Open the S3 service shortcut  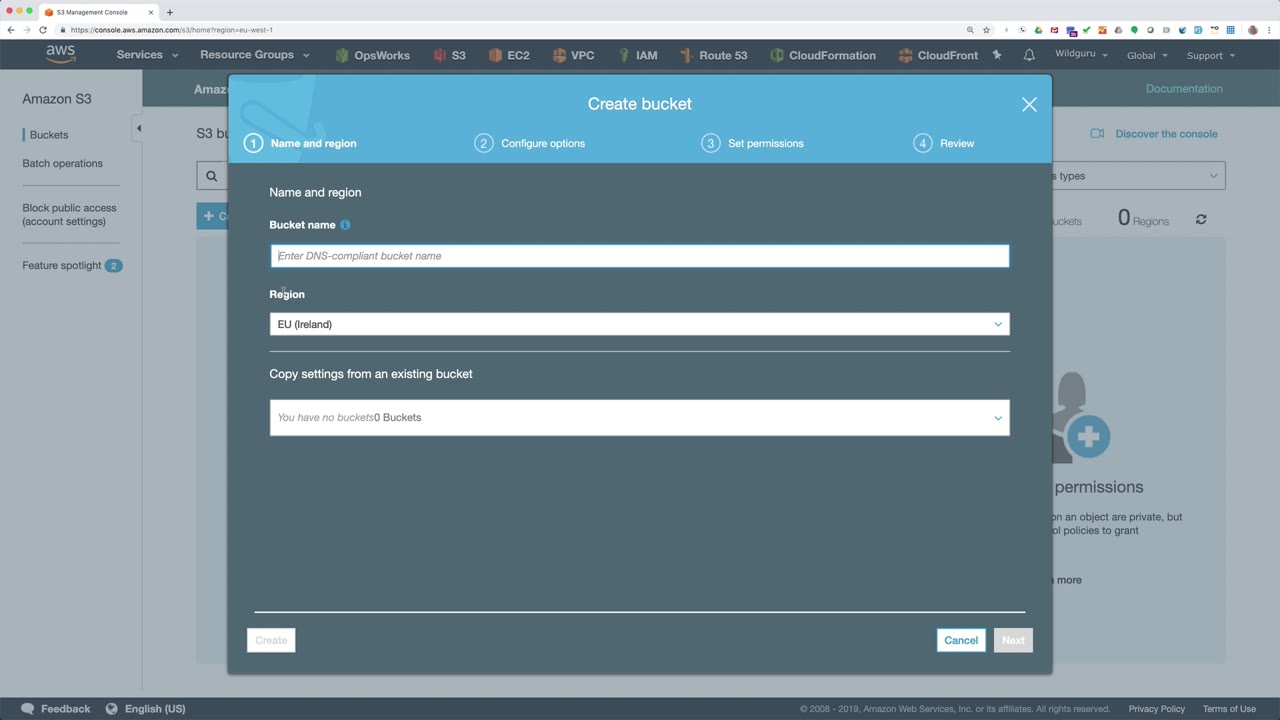click(x=449, y=55)
